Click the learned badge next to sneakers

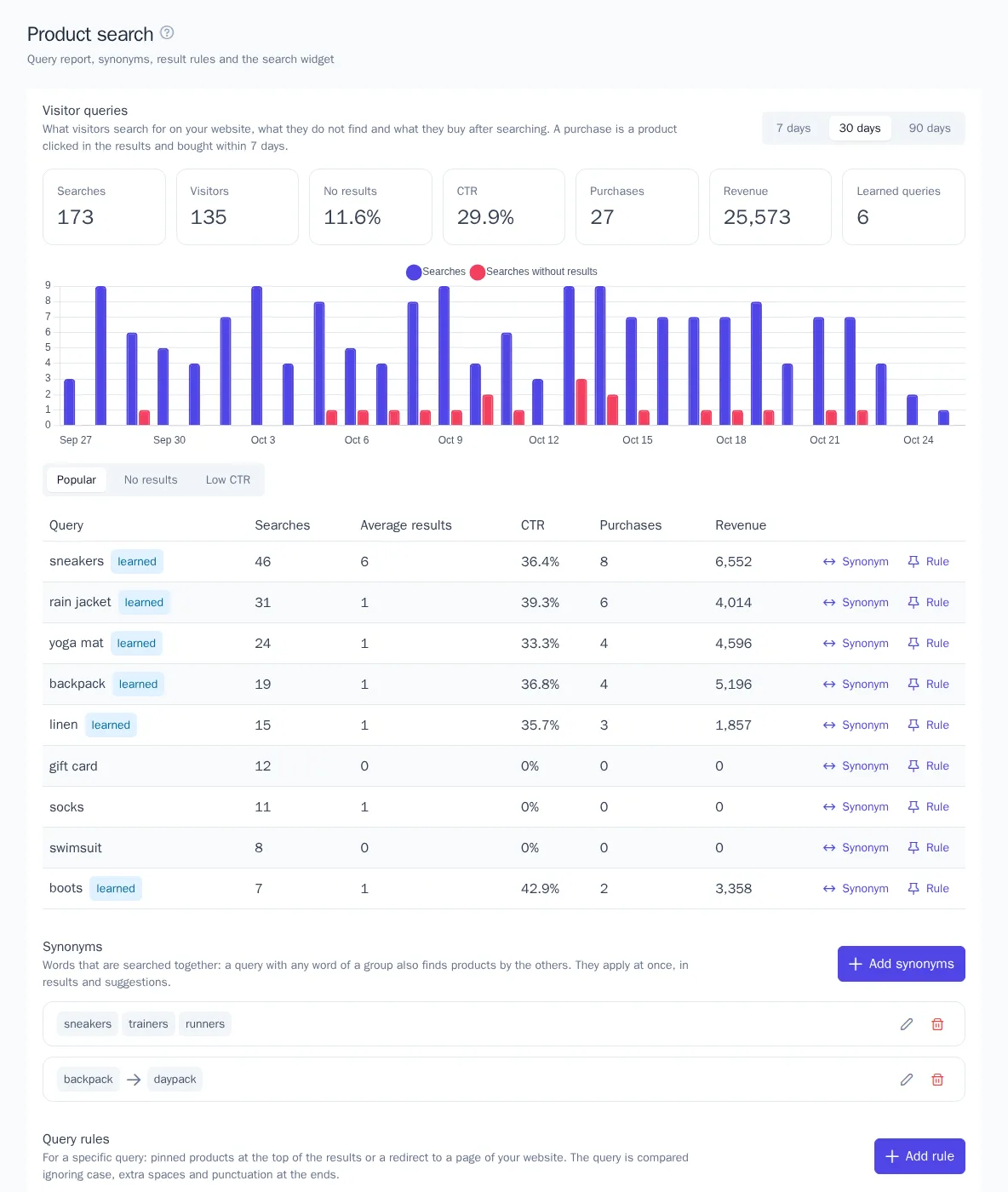(137, 562)
